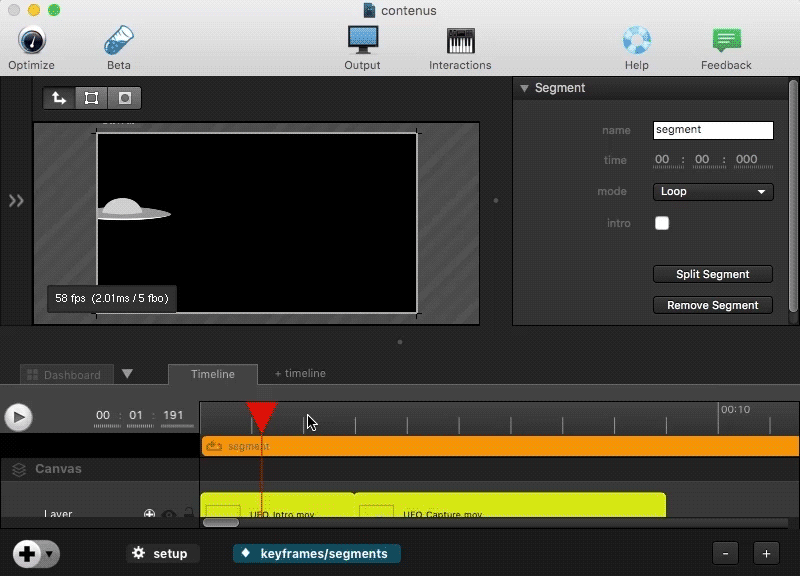Collapse the Segment panel triangle

[523, 88]
